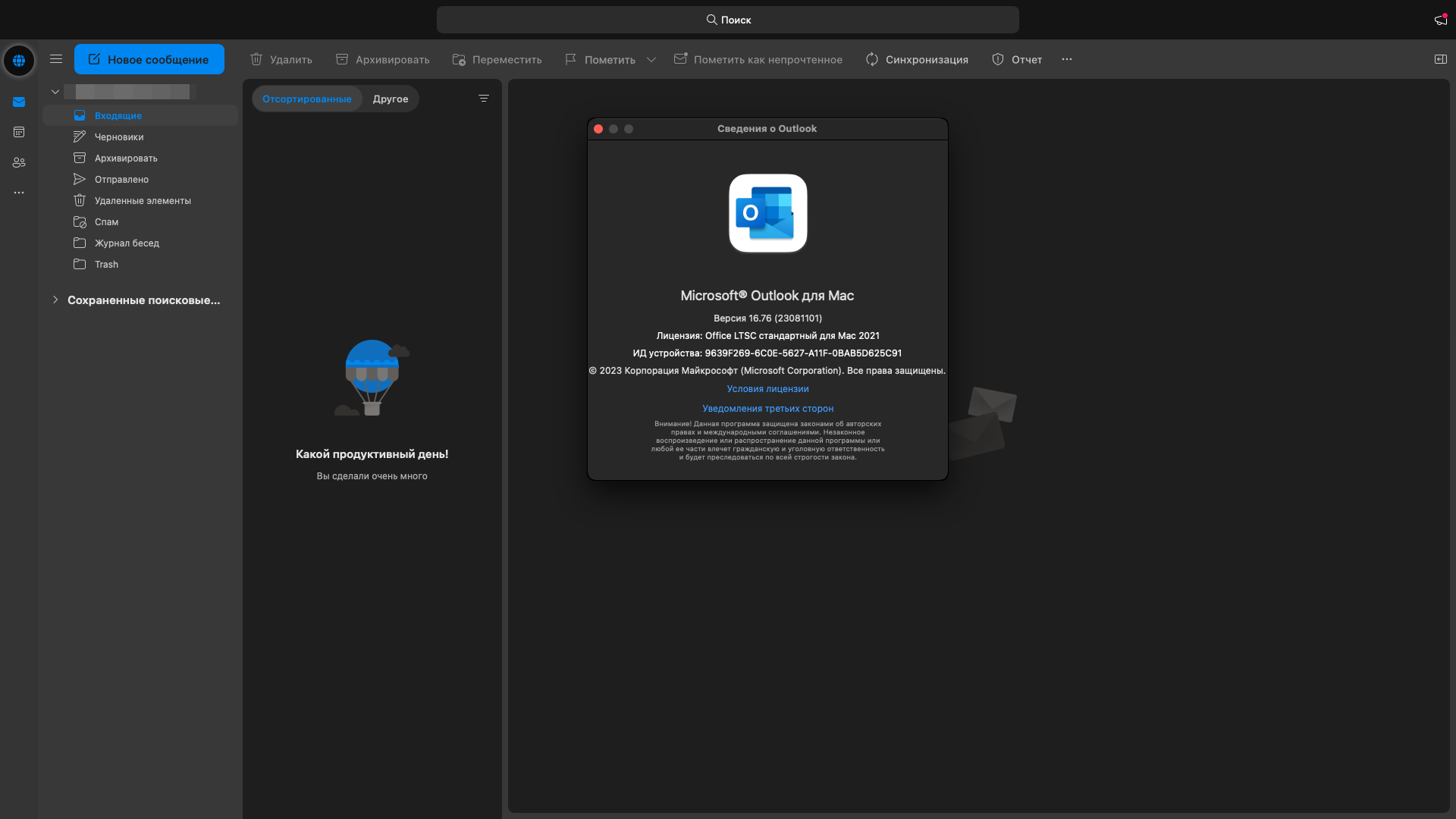This screenshot has height=819, width=1456.
Task: Select the Черновики folder
Action: (x=119, y=137)
